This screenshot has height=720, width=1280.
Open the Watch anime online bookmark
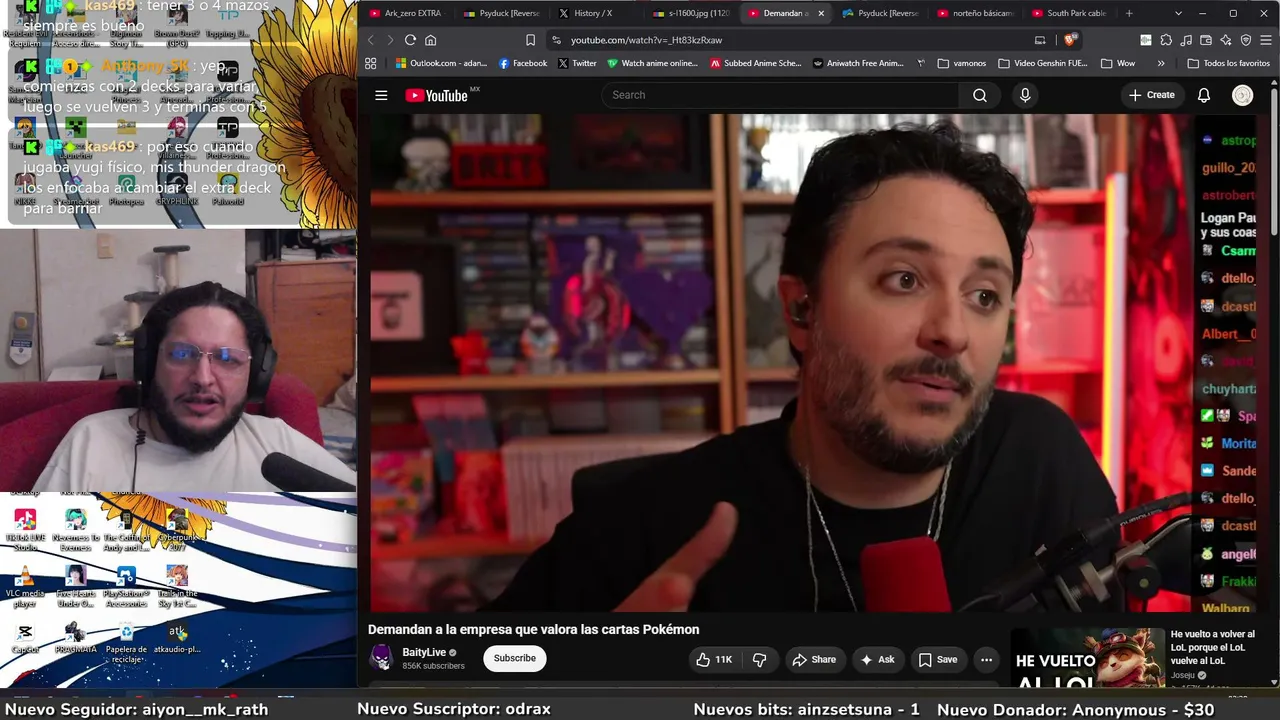click(652, 63)
